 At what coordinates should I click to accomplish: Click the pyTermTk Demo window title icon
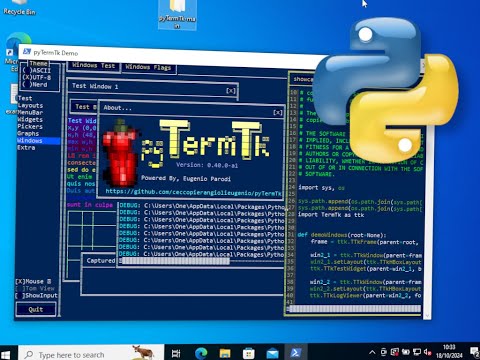point(27,52)
